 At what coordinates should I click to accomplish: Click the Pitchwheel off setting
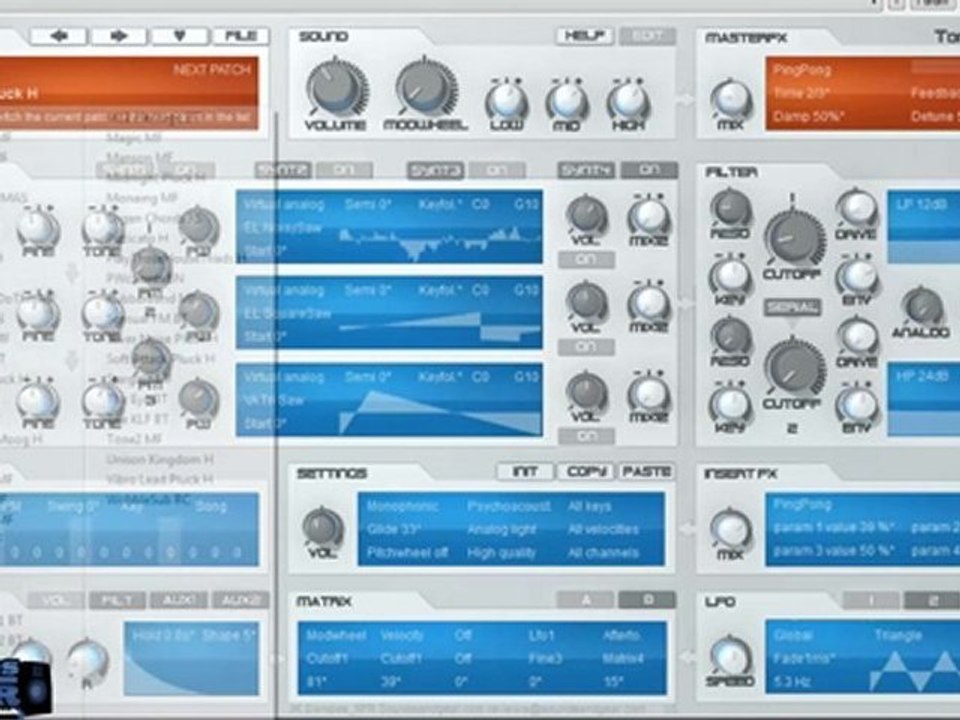coord(407,553)
